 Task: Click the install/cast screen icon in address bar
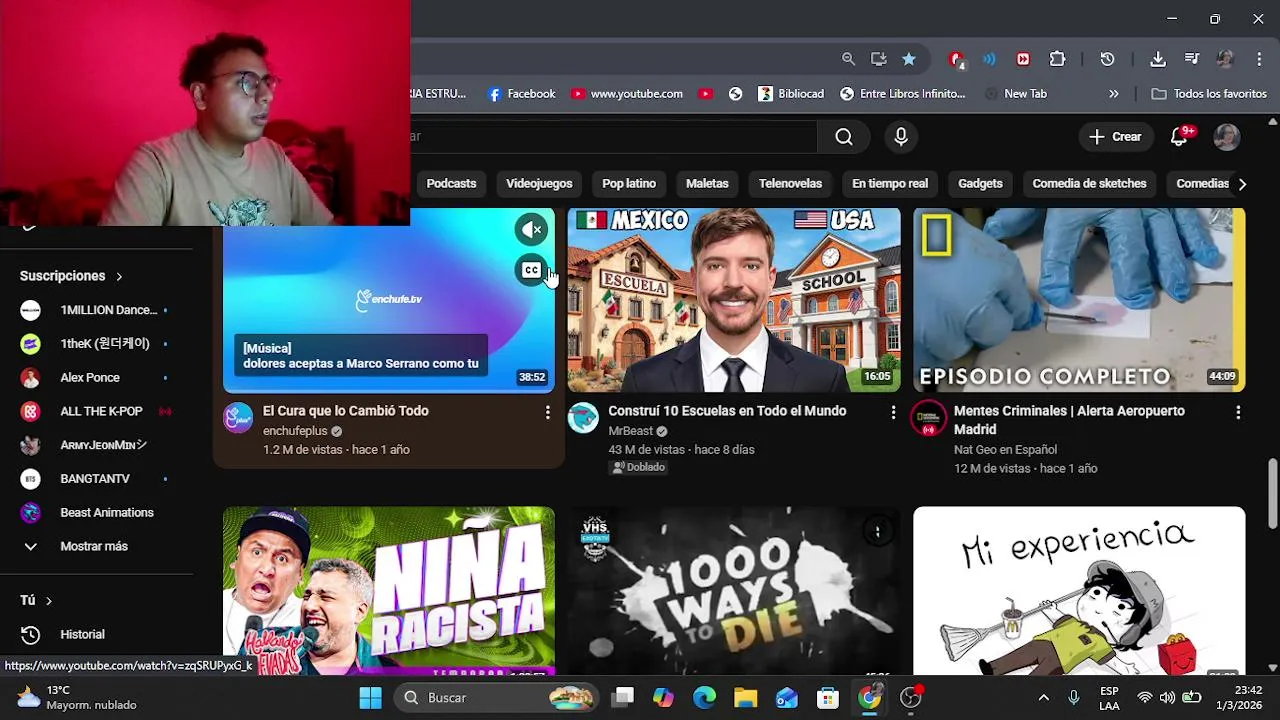click(878, 59)
